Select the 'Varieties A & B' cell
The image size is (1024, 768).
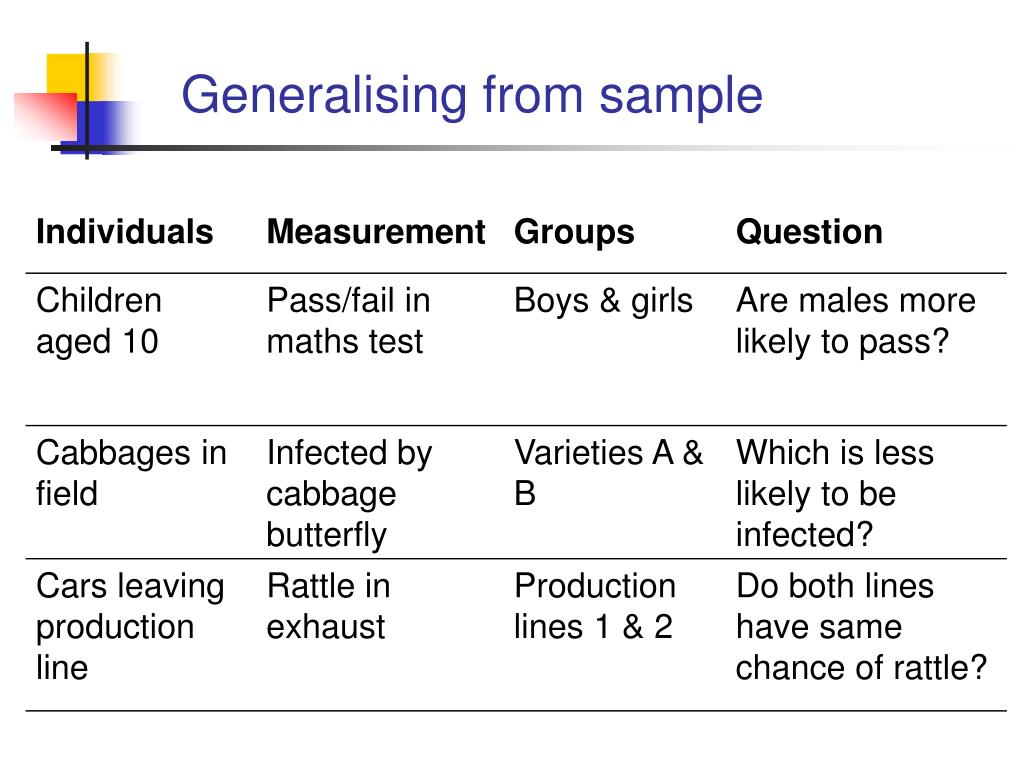click(x=609, y=473)
